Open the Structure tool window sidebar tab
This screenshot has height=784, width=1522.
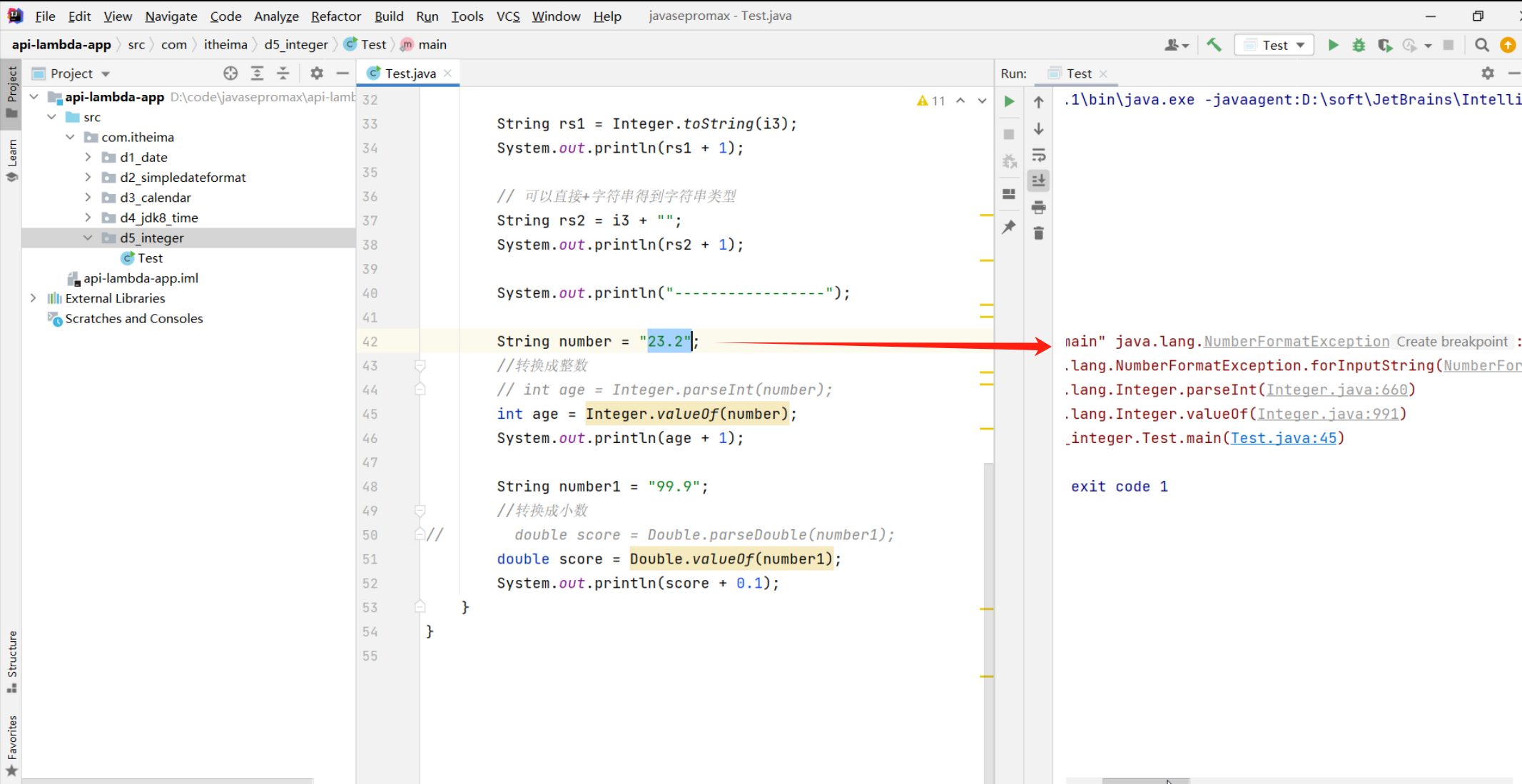click(12, 660)
